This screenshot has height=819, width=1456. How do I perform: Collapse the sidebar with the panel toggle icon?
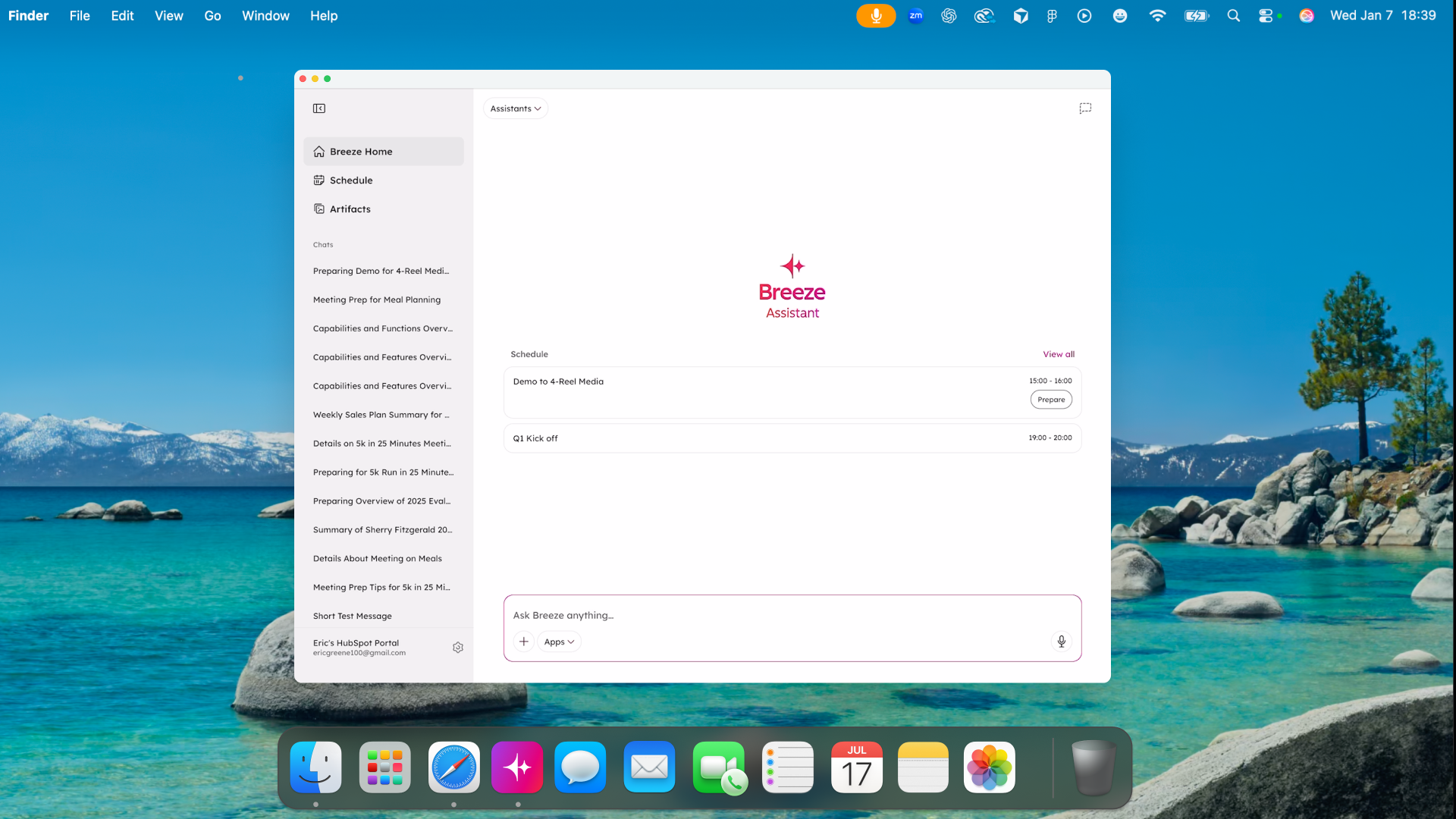coord(319,108)
